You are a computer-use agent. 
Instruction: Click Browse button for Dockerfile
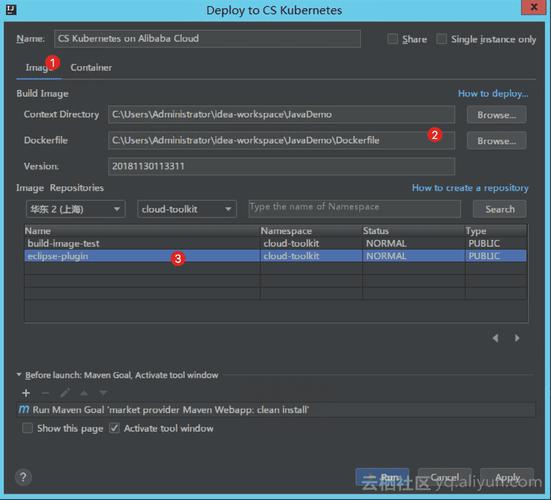[496, 141]
